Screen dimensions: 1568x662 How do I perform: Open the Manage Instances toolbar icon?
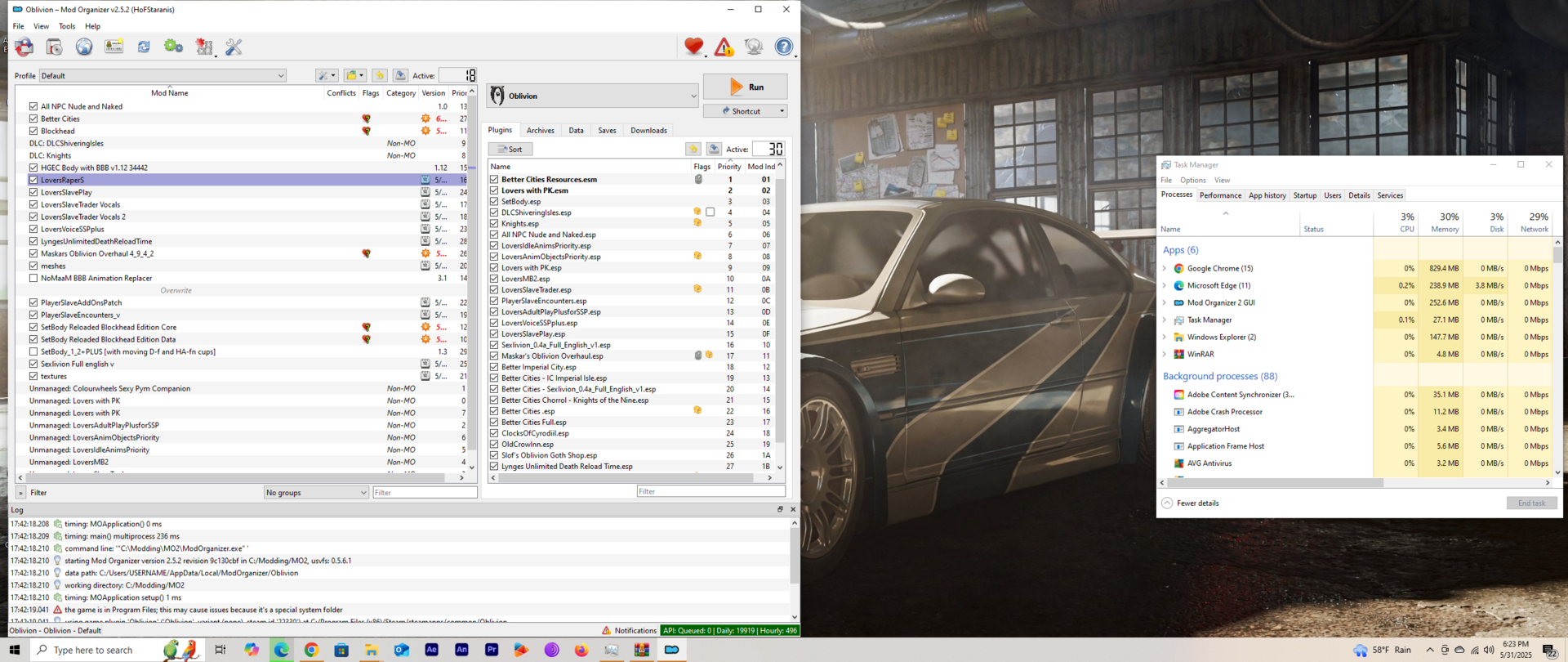pyautogui.click(x=24, y=47)
